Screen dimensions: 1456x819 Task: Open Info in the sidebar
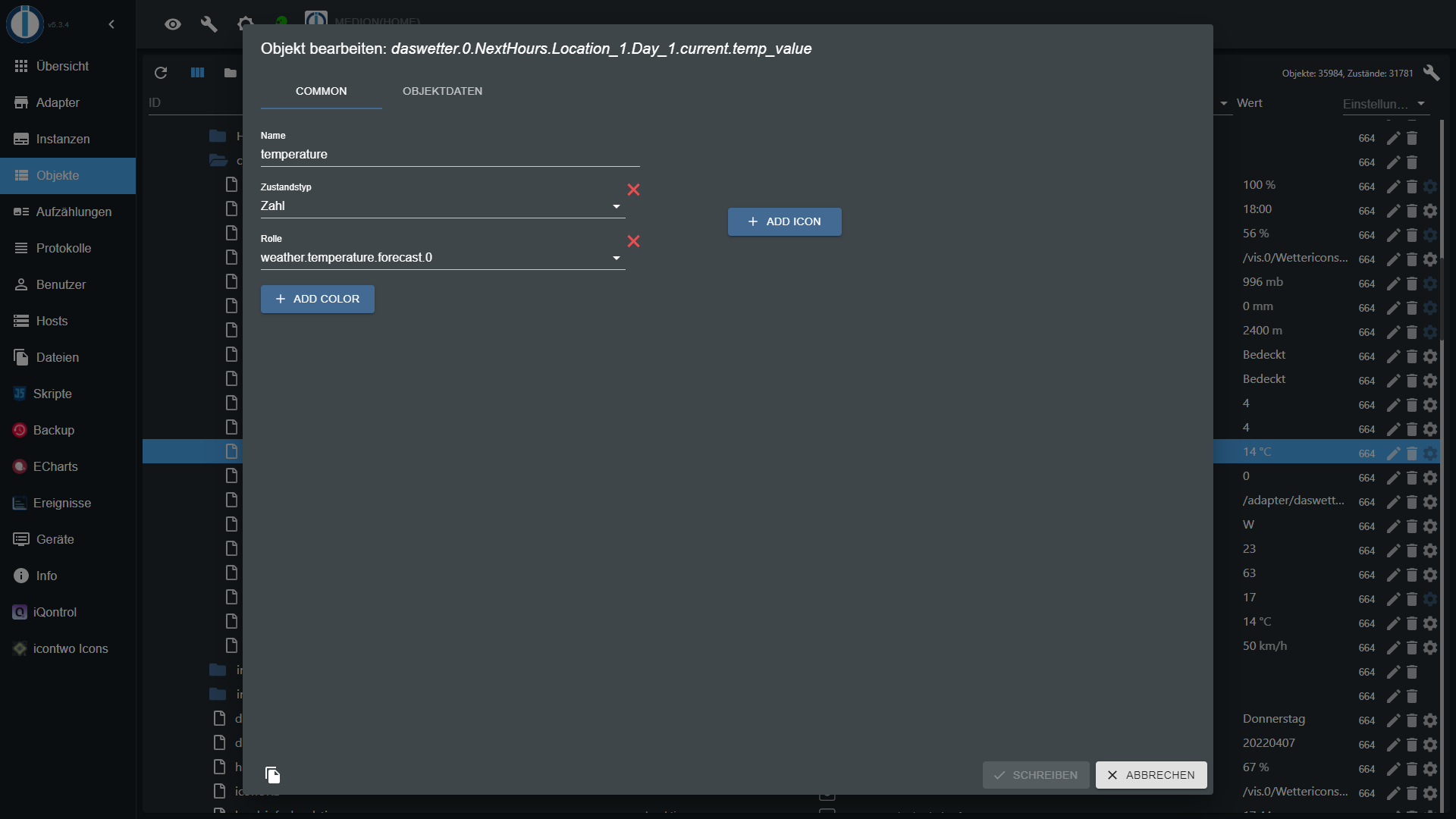(67, 576)
